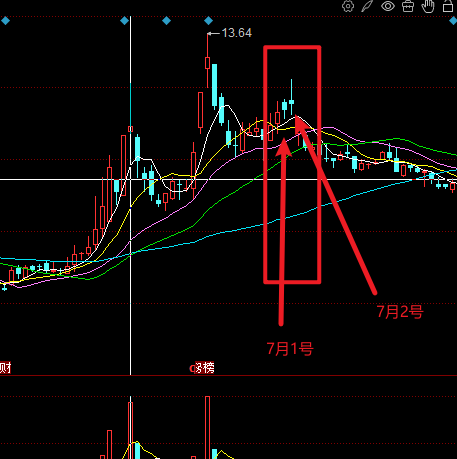Click the red divider between price and volume panels

[228, 375]
